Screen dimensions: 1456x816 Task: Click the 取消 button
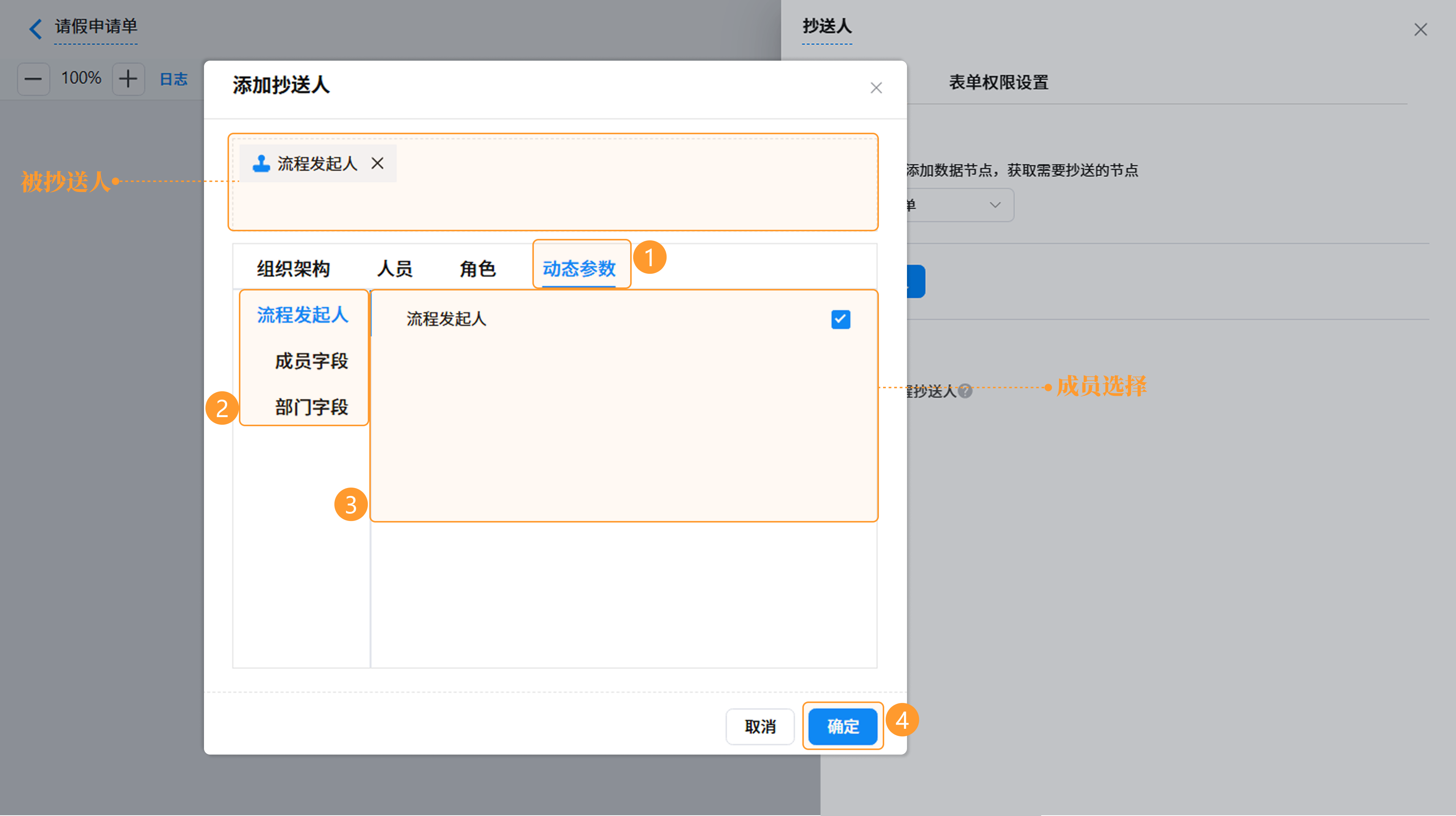[759, 727]
